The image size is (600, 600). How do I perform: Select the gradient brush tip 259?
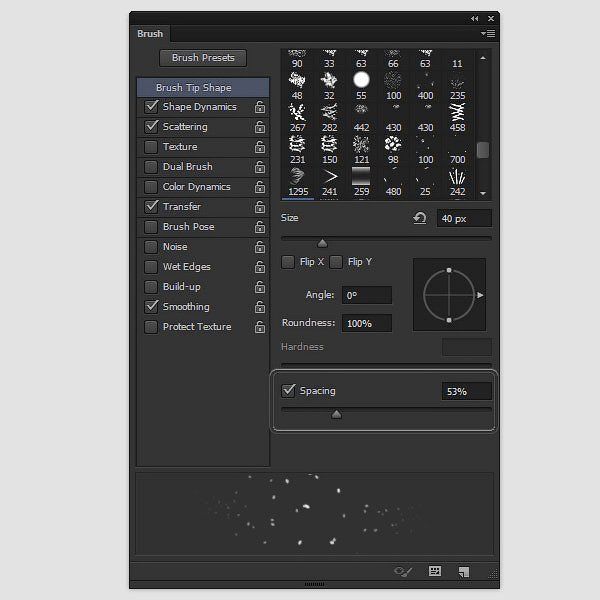361,182
